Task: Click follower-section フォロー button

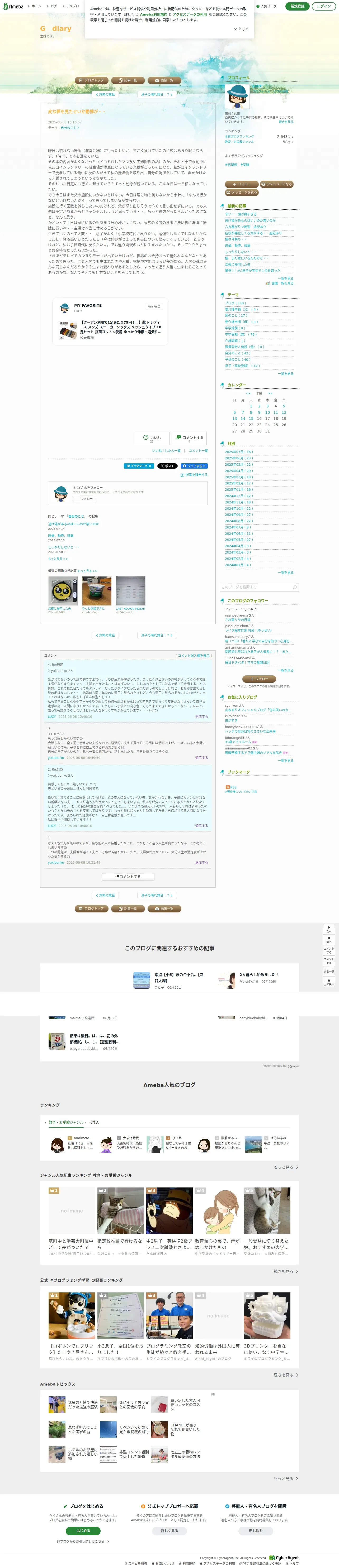Action: point(259,679)
